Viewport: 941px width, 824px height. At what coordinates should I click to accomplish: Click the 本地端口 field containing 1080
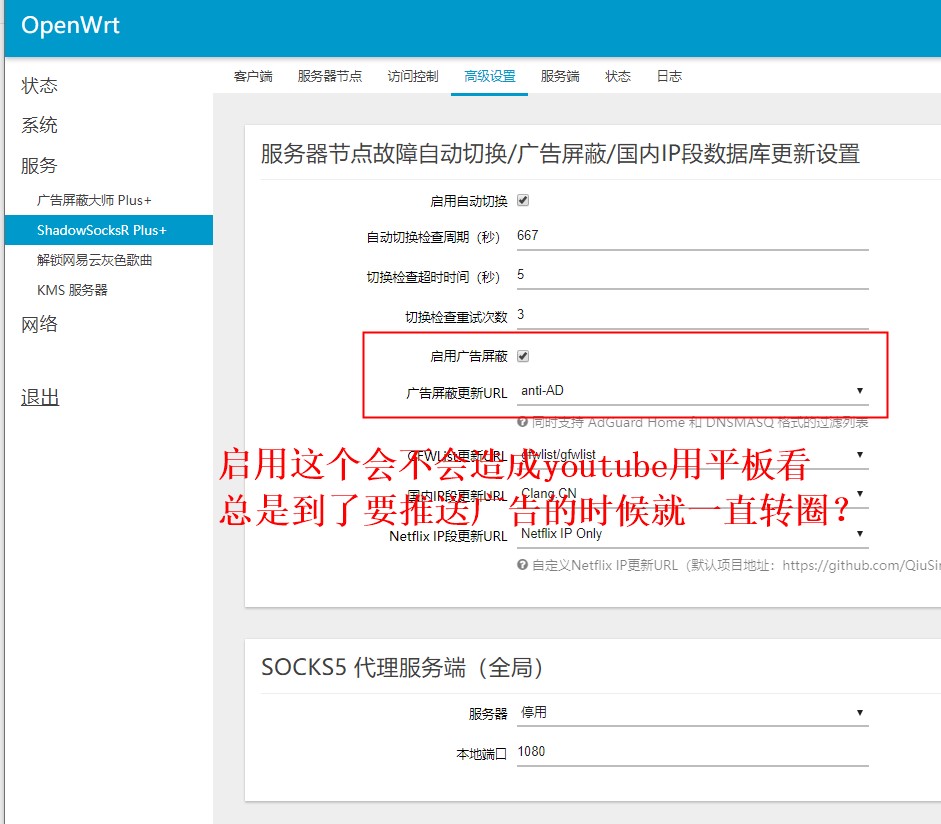pos(690,750)
